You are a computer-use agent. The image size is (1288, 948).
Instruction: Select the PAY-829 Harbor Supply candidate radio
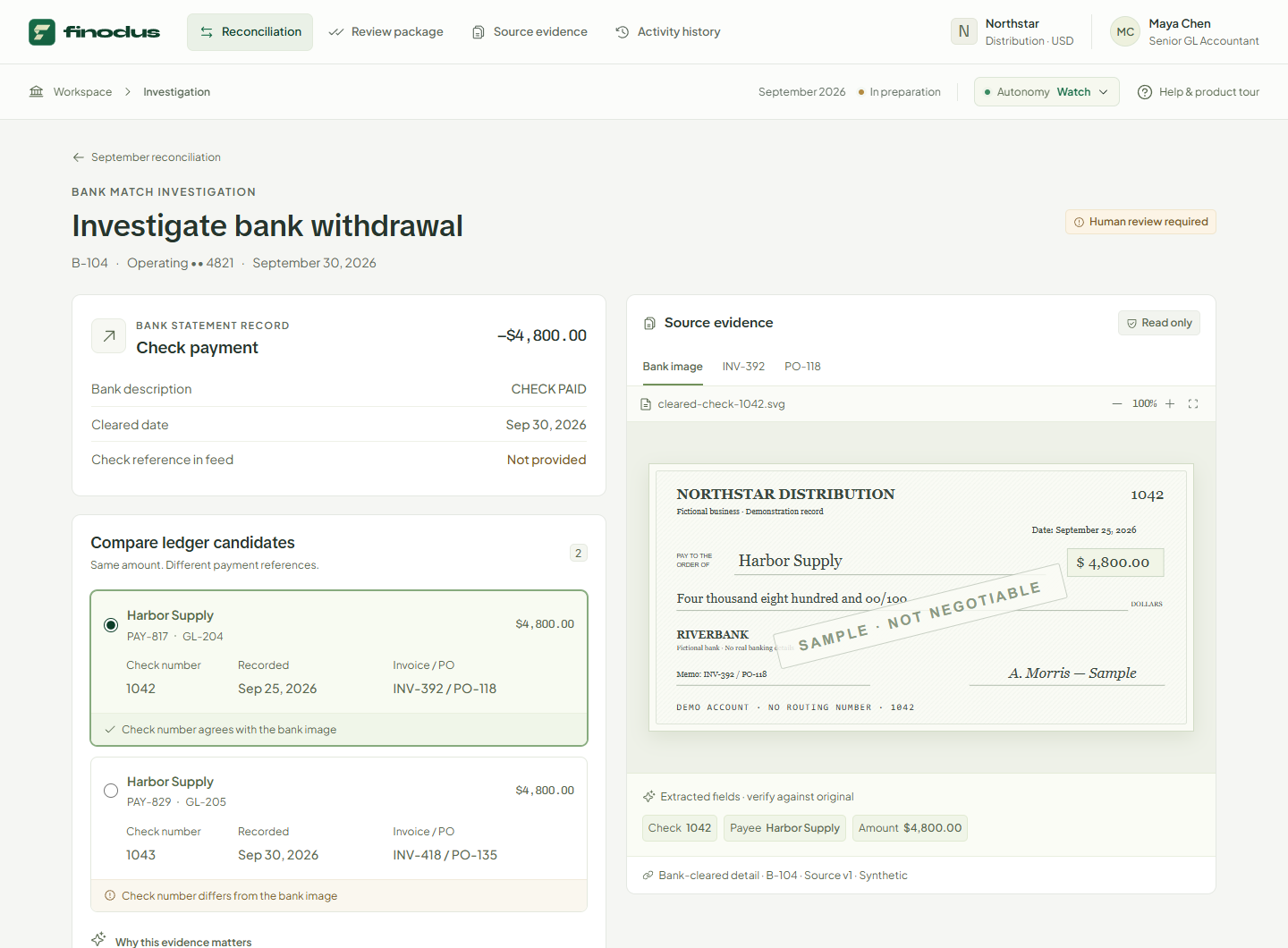pos(111,791)
